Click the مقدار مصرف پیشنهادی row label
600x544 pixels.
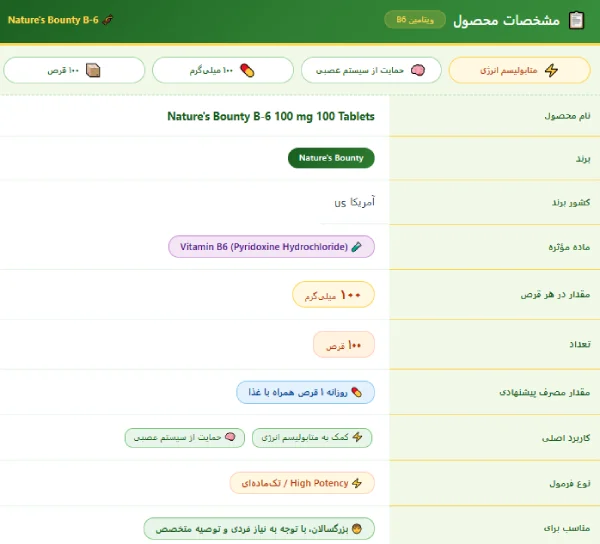point(545,393)
